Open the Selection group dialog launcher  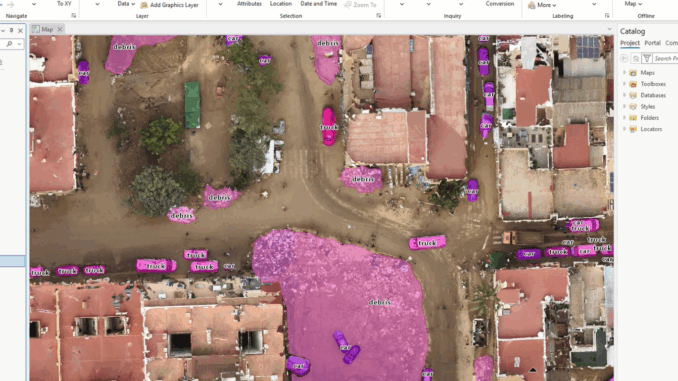[378, 16]
